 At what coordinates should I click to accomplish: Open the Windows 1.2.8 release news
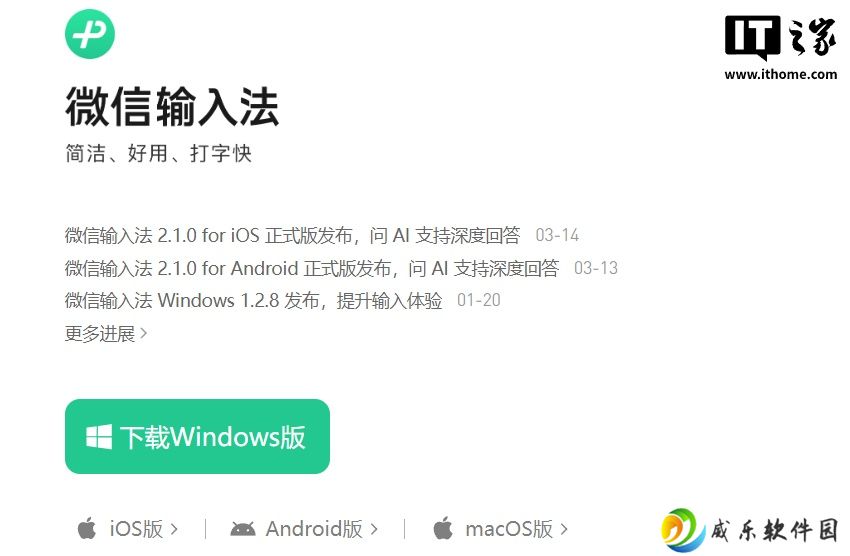(254, 300)
